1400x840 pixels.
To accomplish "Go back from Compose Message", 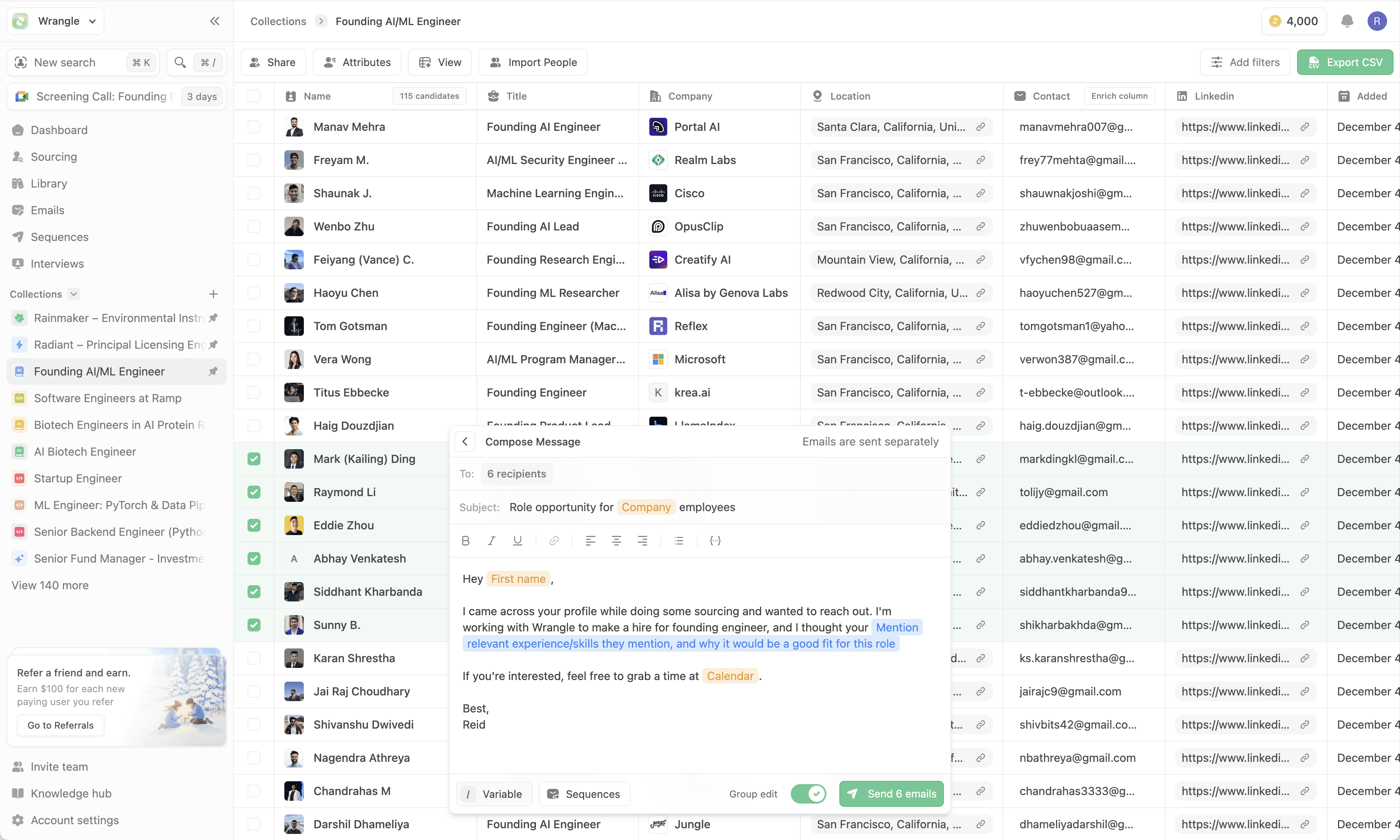I will click(x=465, y=441).
